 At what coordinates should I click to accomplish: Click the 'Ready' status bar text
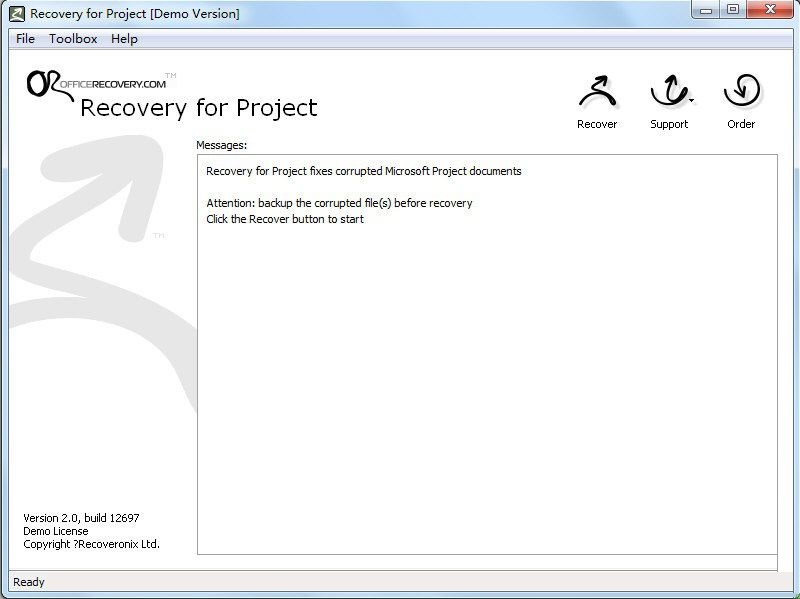29,582
